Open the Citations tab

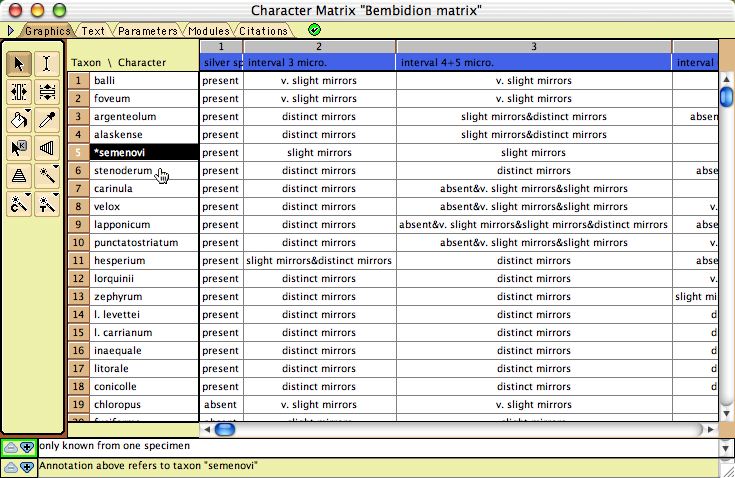click(263, 31)
